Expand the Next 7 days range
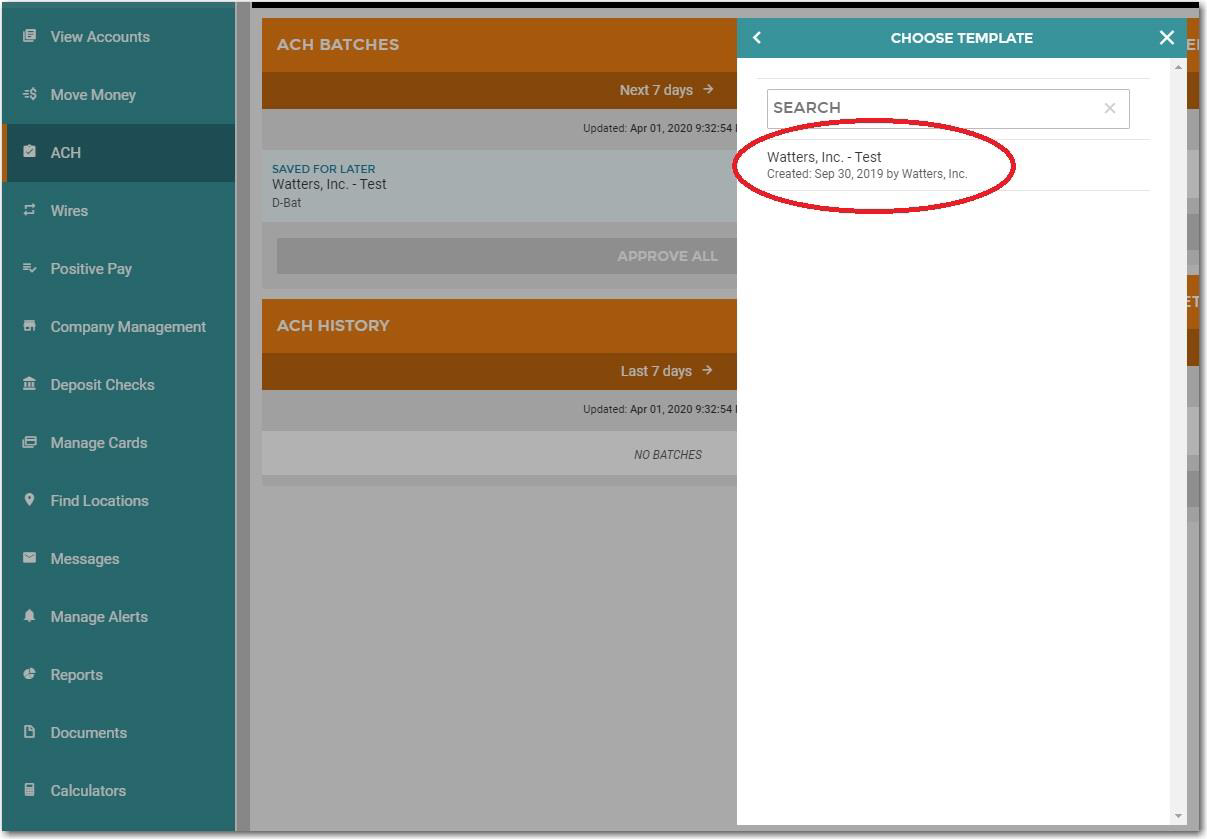Screen dimensions: 1207x839 point(666,90)
